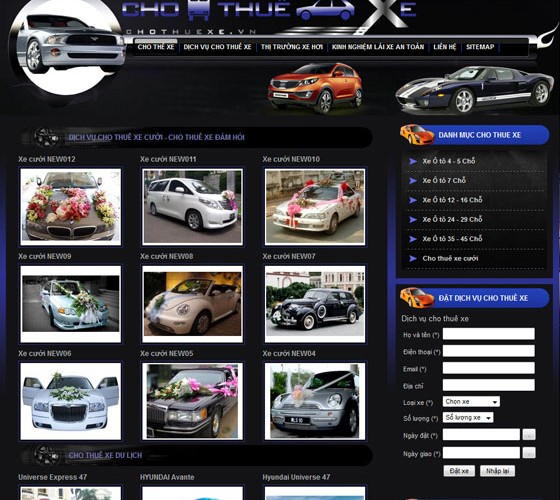Click the blue striped sports car banner image
The width and height of the screenshot is (560, 500).
tap(475, 89)
